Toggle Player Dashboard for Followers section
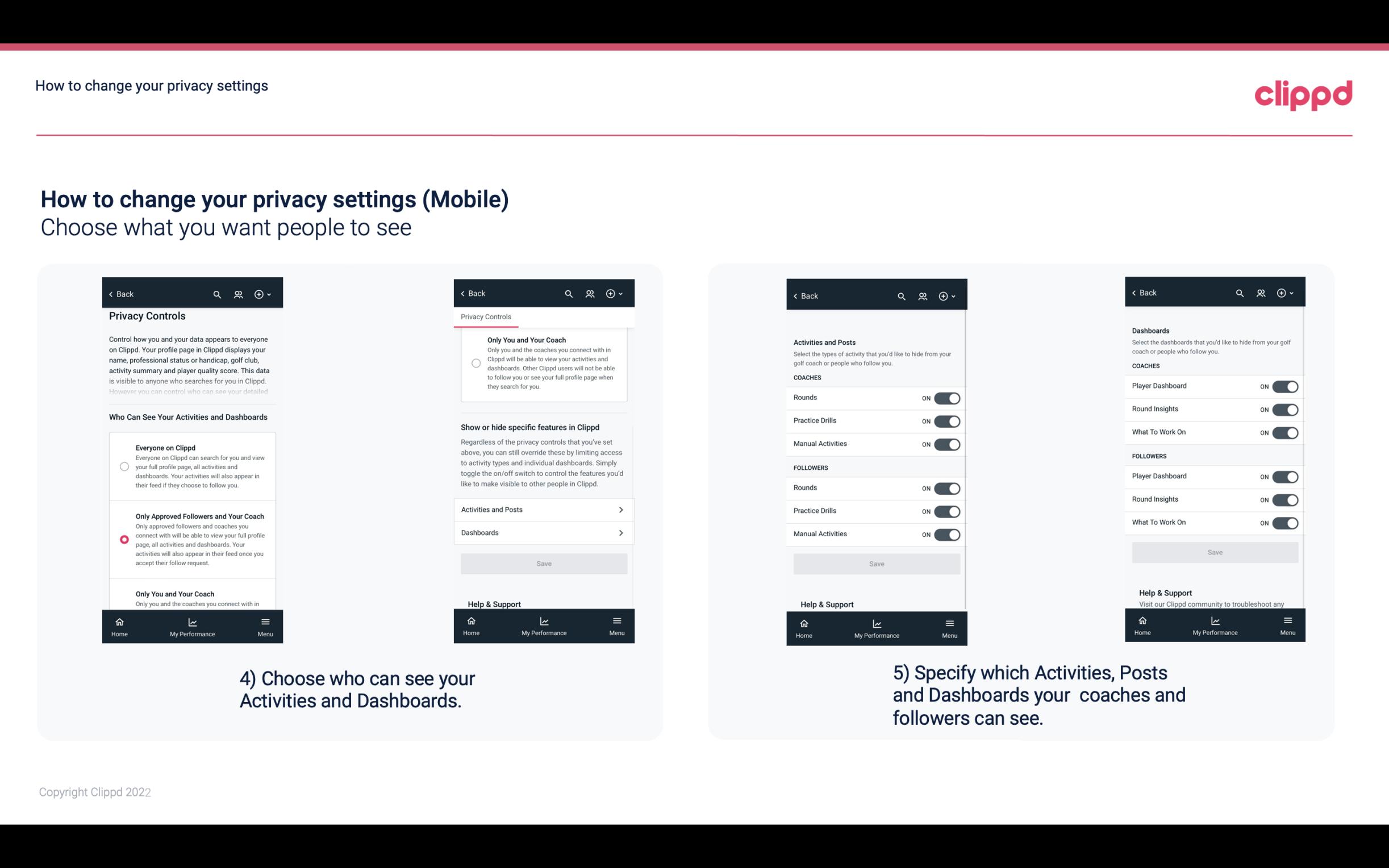 click(x=1285, y=476)
